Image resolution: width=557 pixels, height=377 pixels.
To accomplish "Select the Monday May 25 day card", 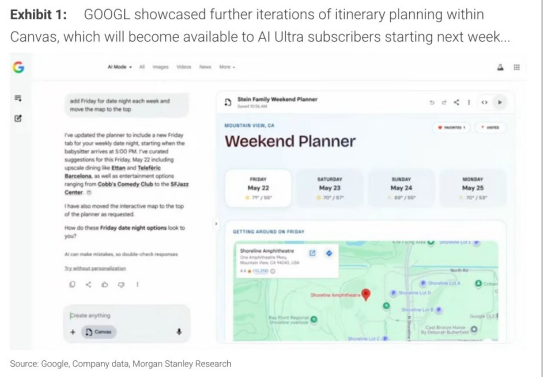I will coord(473,188).
